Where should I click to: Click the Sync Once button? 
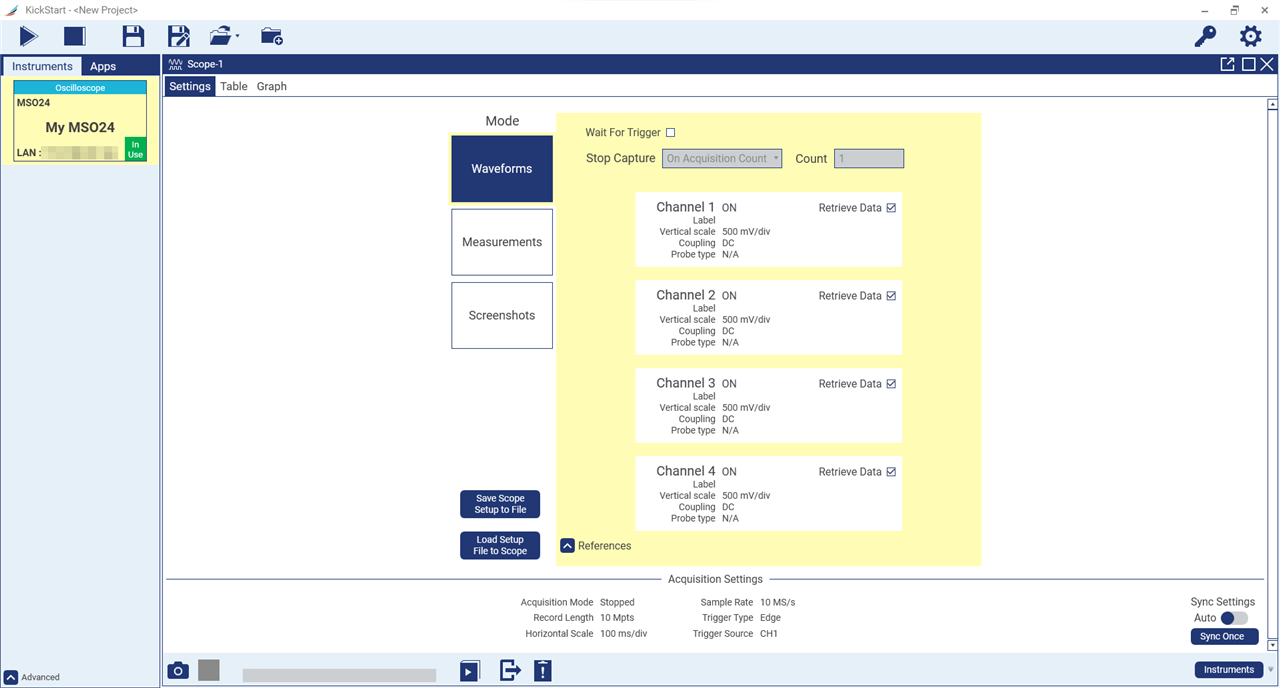pos(1224,636)
